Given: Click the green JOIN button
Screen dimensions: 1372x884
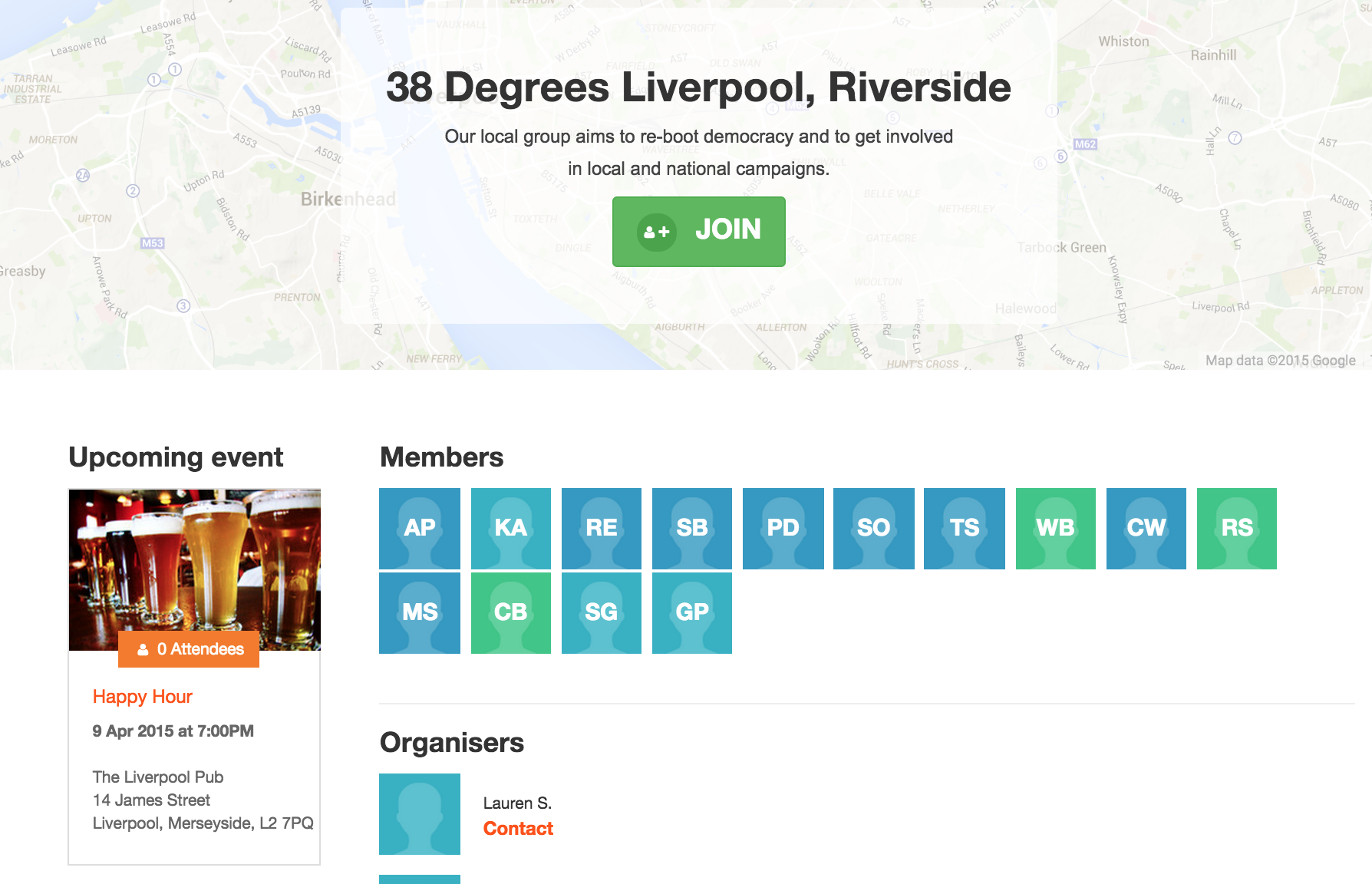Looking at the screenshot, I should [698, 231].
